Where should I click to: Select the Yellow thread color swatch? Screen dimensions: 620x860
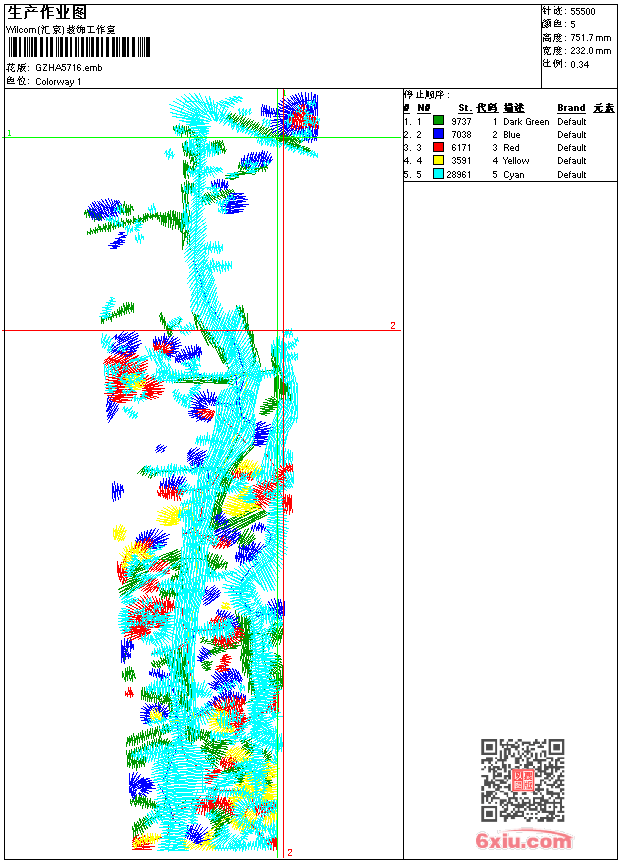pyautogui.click(x=438, y=160)
